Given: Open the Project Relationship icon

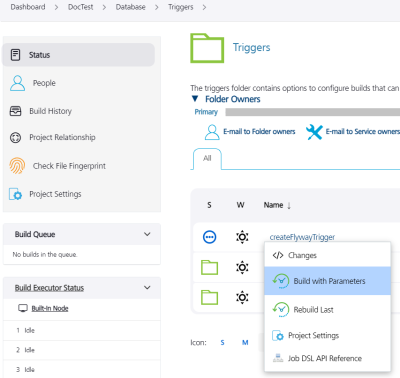Looking at the screenshot, I should pos(15,137).
